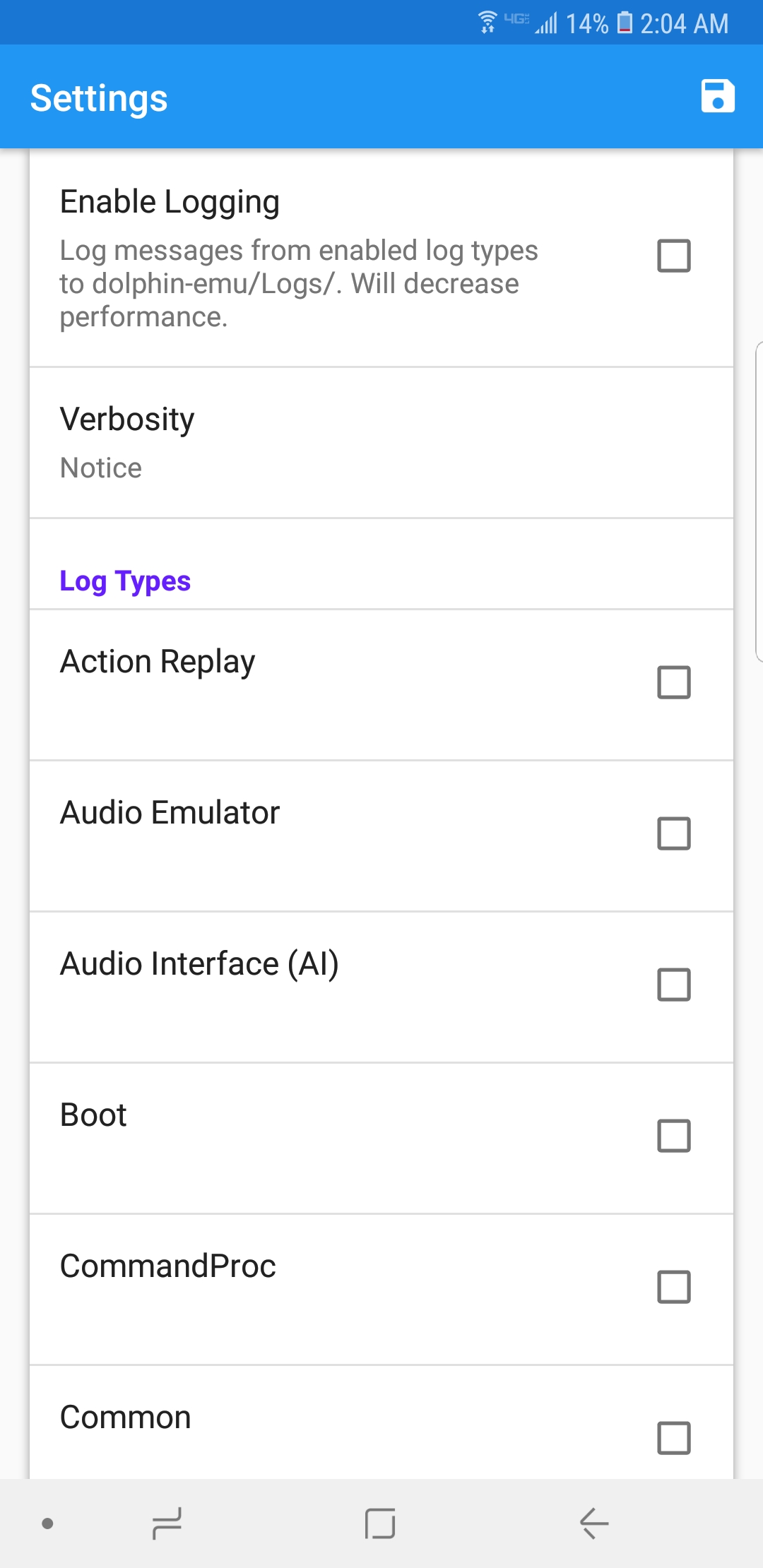Tap the Notice verbosity value
Viewport: 763px width, 1568px height.
(101, 468)
